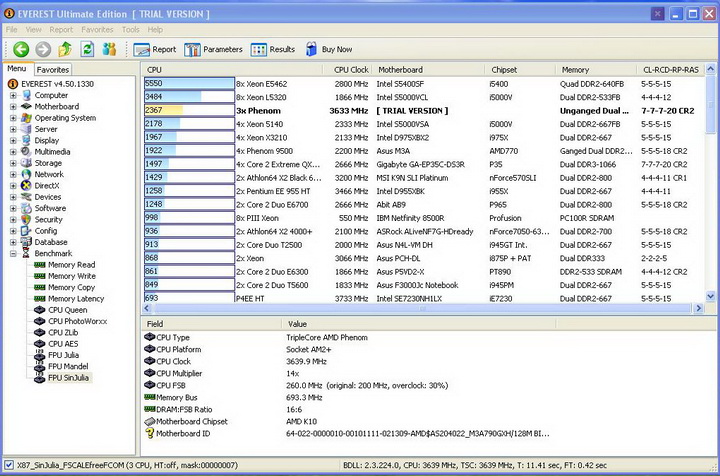720x476 pixels.
Task: Open the Report toolbar button
Action: pyautogui.click(x=155, y=49)
